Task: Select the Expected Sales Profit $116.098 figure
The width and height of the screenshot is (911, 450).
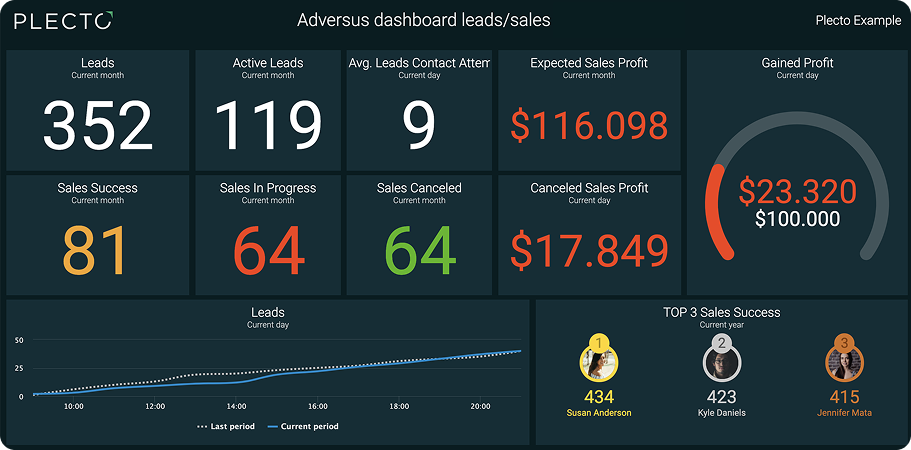Action: 589,126
